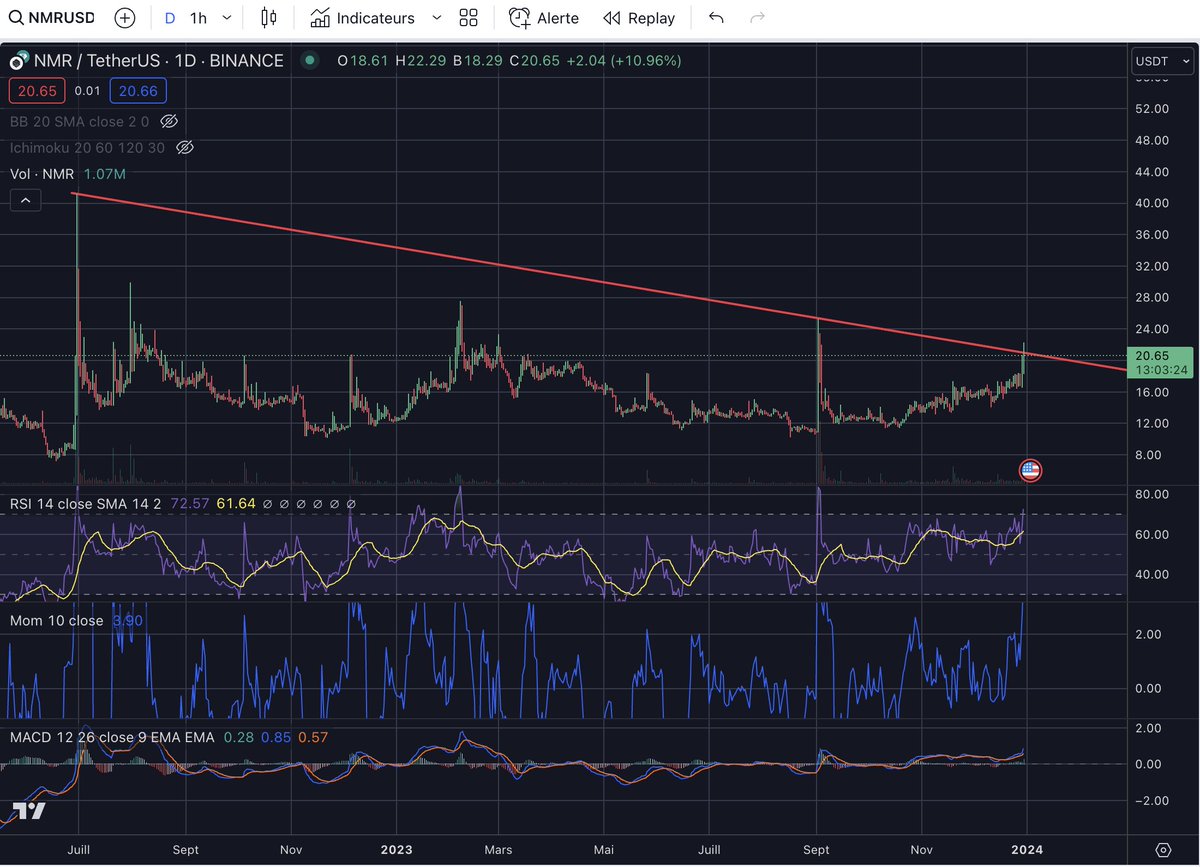Click the TradingView logo

29,811
